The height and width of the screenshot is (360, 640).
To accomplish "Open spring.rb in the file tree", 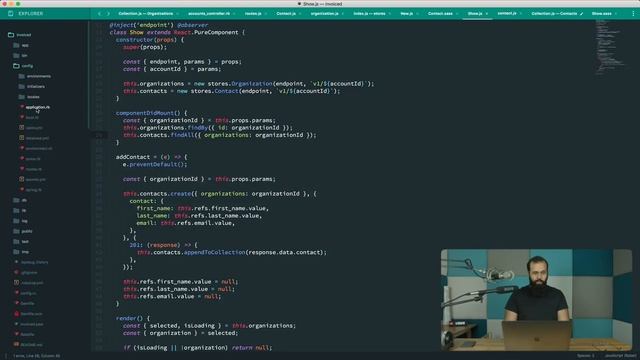I will (x=33, y=190).
